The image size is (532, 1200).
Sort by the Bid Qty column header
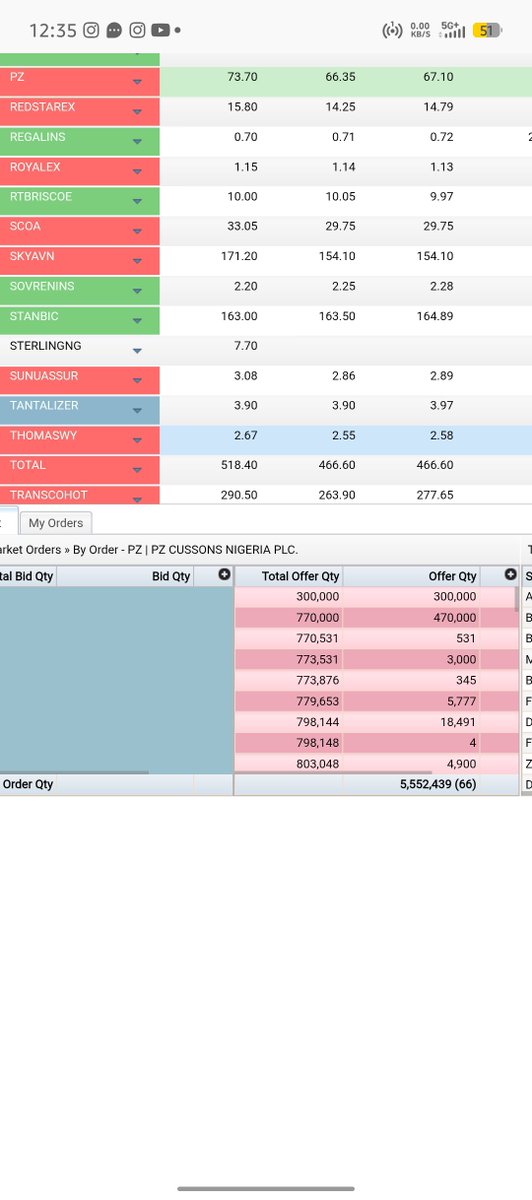(x=171, y=576)
